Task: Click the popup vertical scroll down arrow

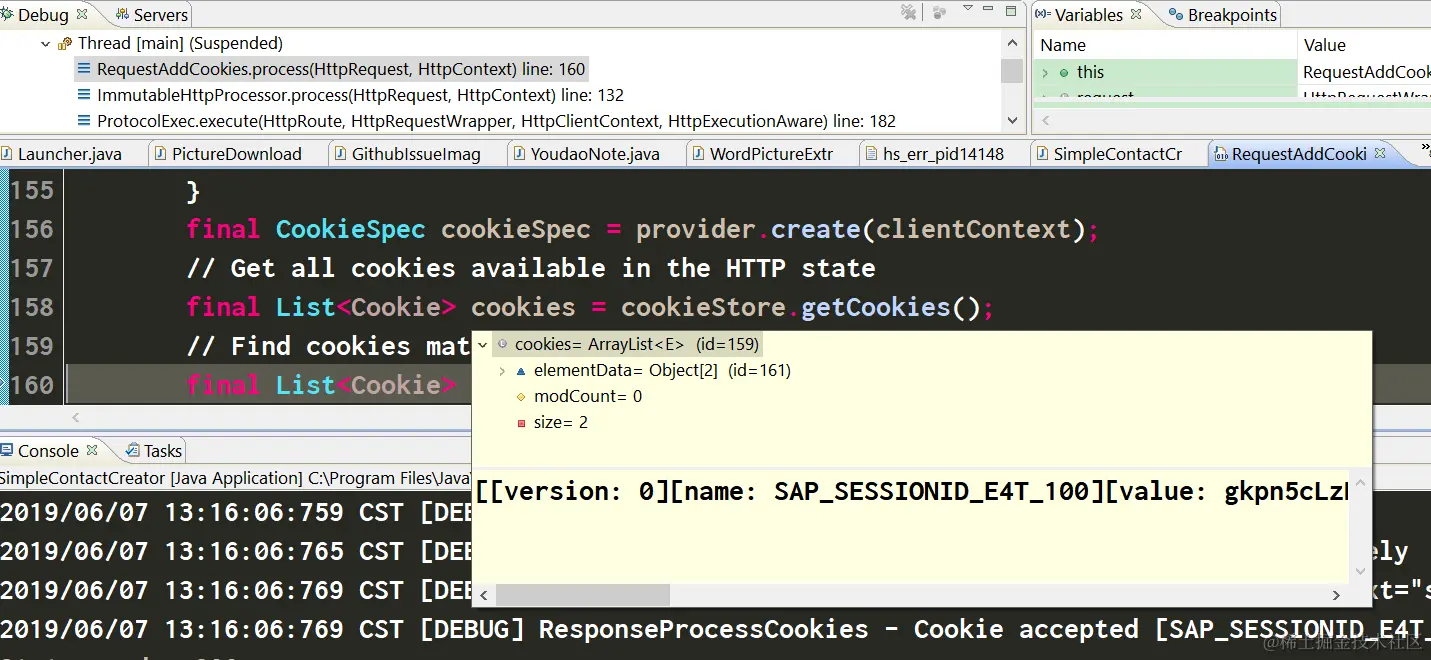Action: (1360, 572)
